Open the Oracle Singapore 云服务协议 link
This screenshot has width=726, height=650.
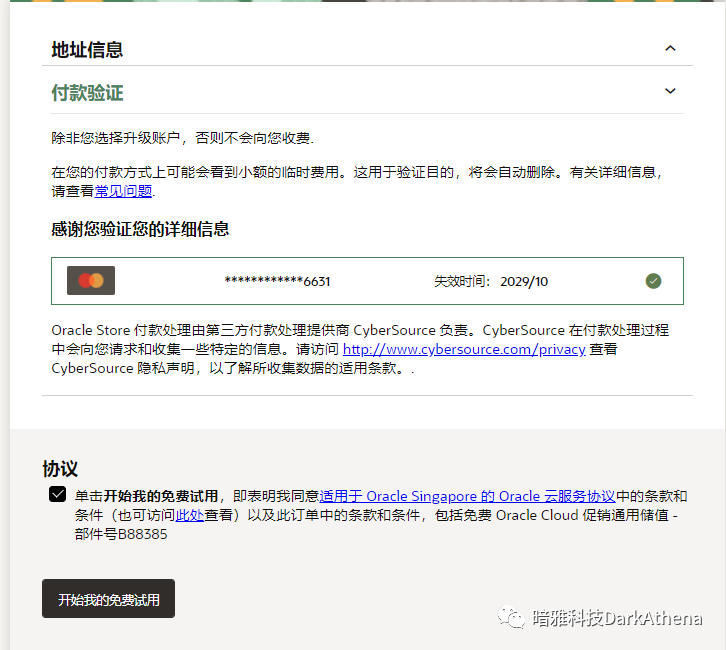click(467, 496)
